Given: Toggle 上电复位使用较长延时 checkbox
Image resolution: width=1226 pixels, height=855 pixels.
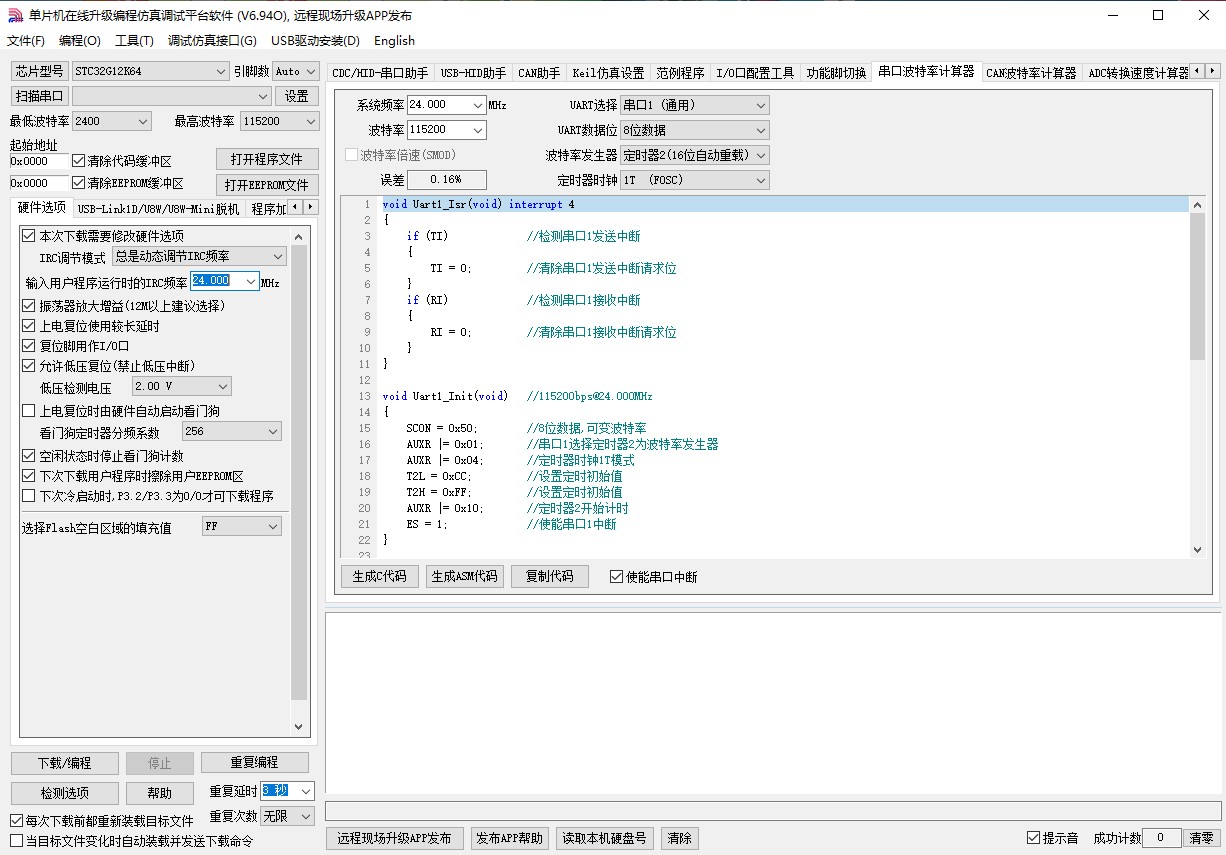Looking at the screenshot, I should (29, 326).
